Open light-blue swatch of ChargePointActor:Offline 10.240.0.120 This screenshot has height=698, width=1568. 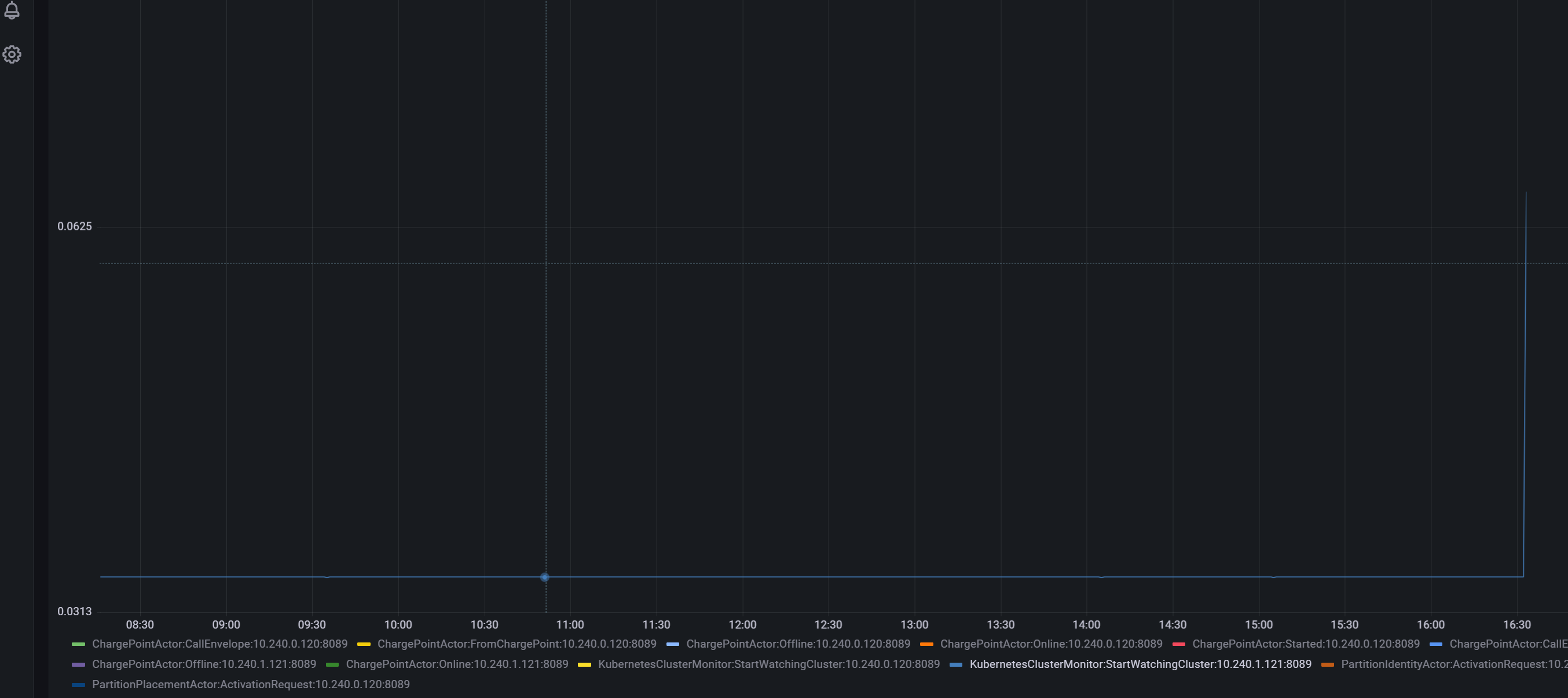[x=673, y=644]
